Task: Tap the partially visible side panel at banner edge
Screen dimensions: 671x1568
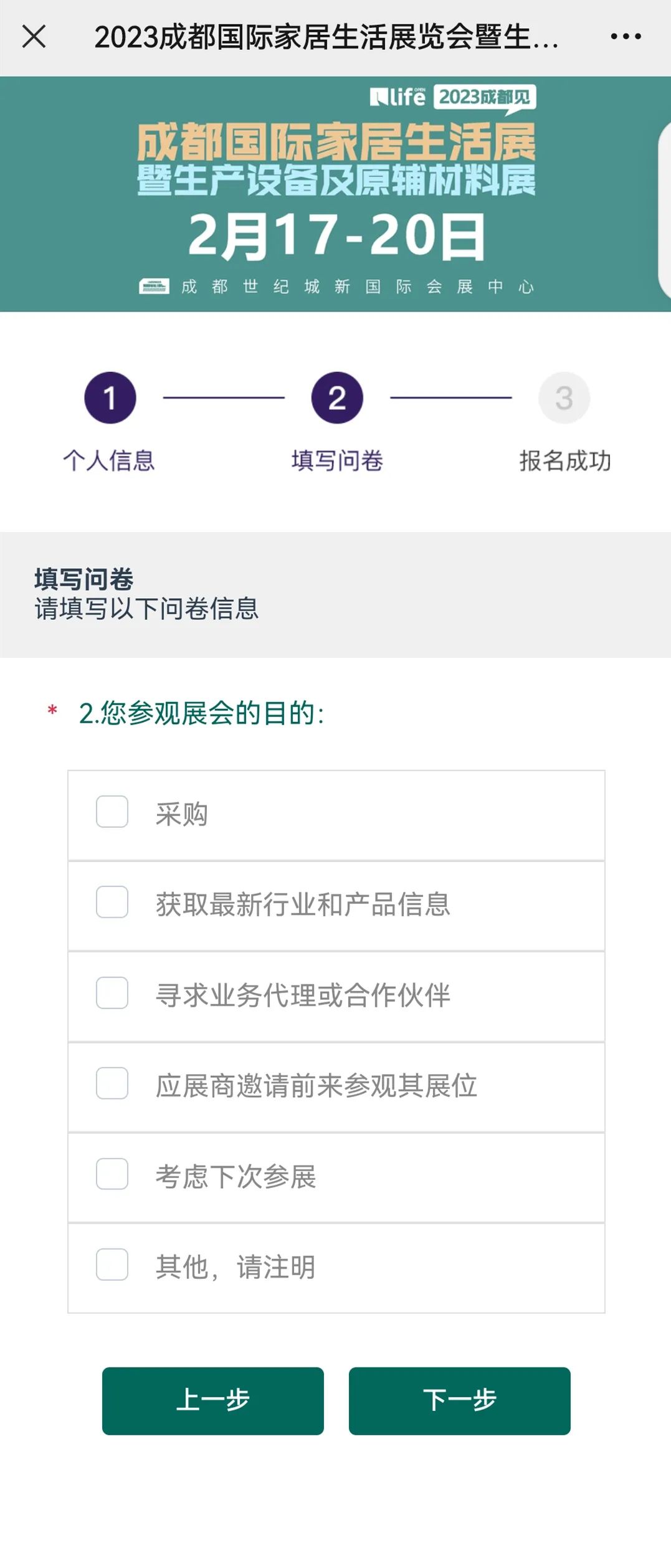Action: pos(664,212)
